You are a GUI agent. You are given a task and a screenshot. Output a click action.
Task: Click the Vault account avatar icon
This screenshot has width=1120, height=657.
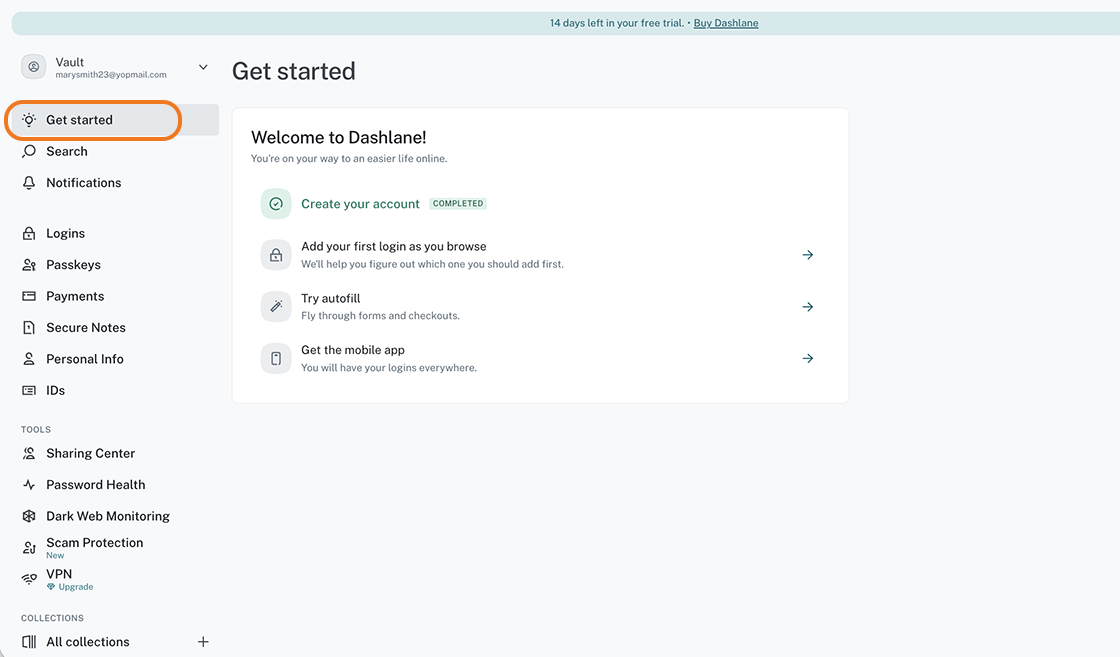pyautogui.click(x=34, y=67)
